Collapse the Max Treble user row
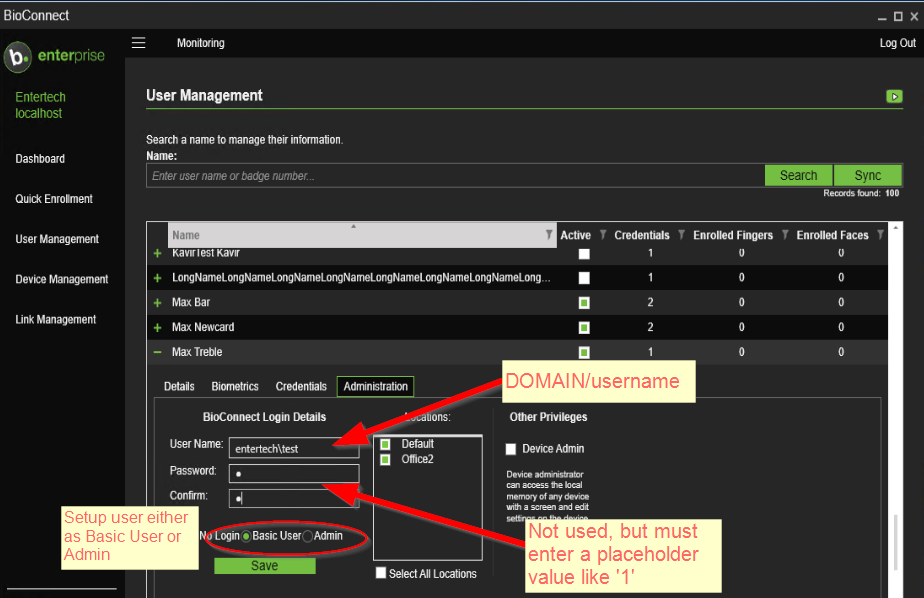The image size is (924, 598). 157,352
